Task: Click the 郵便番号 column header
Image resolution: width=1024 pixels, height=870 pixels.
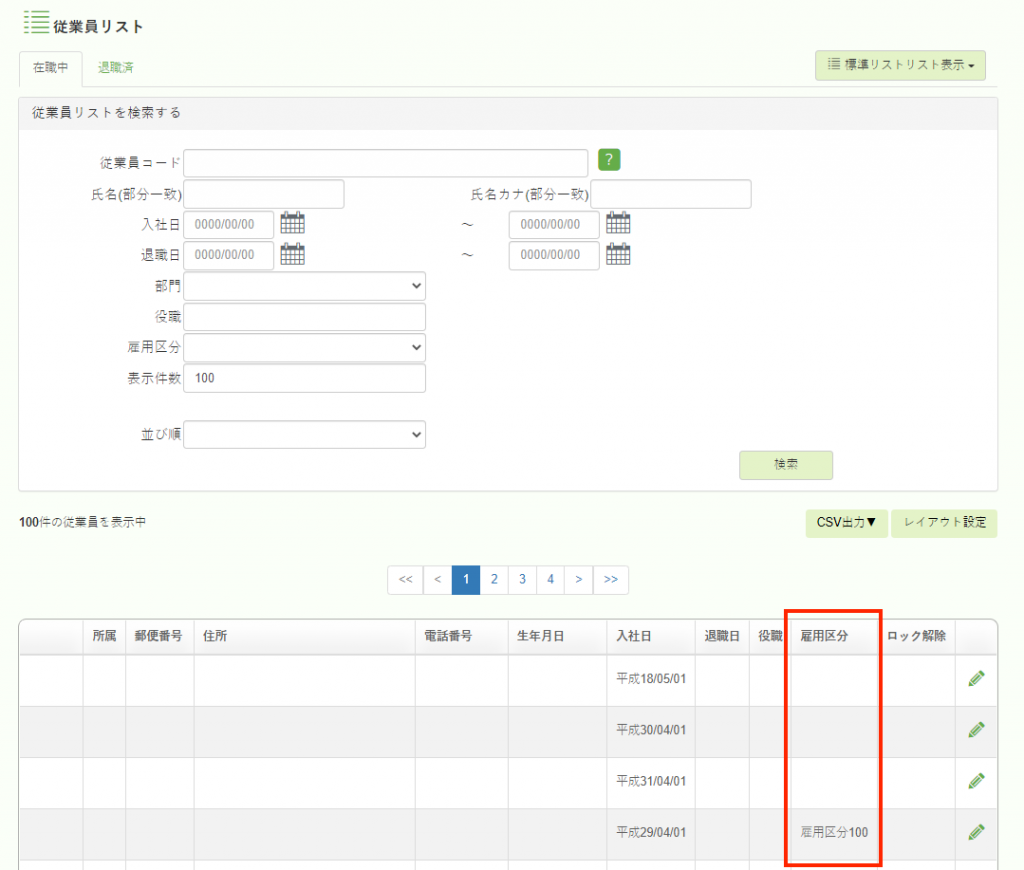Action: tap(158, 636)
